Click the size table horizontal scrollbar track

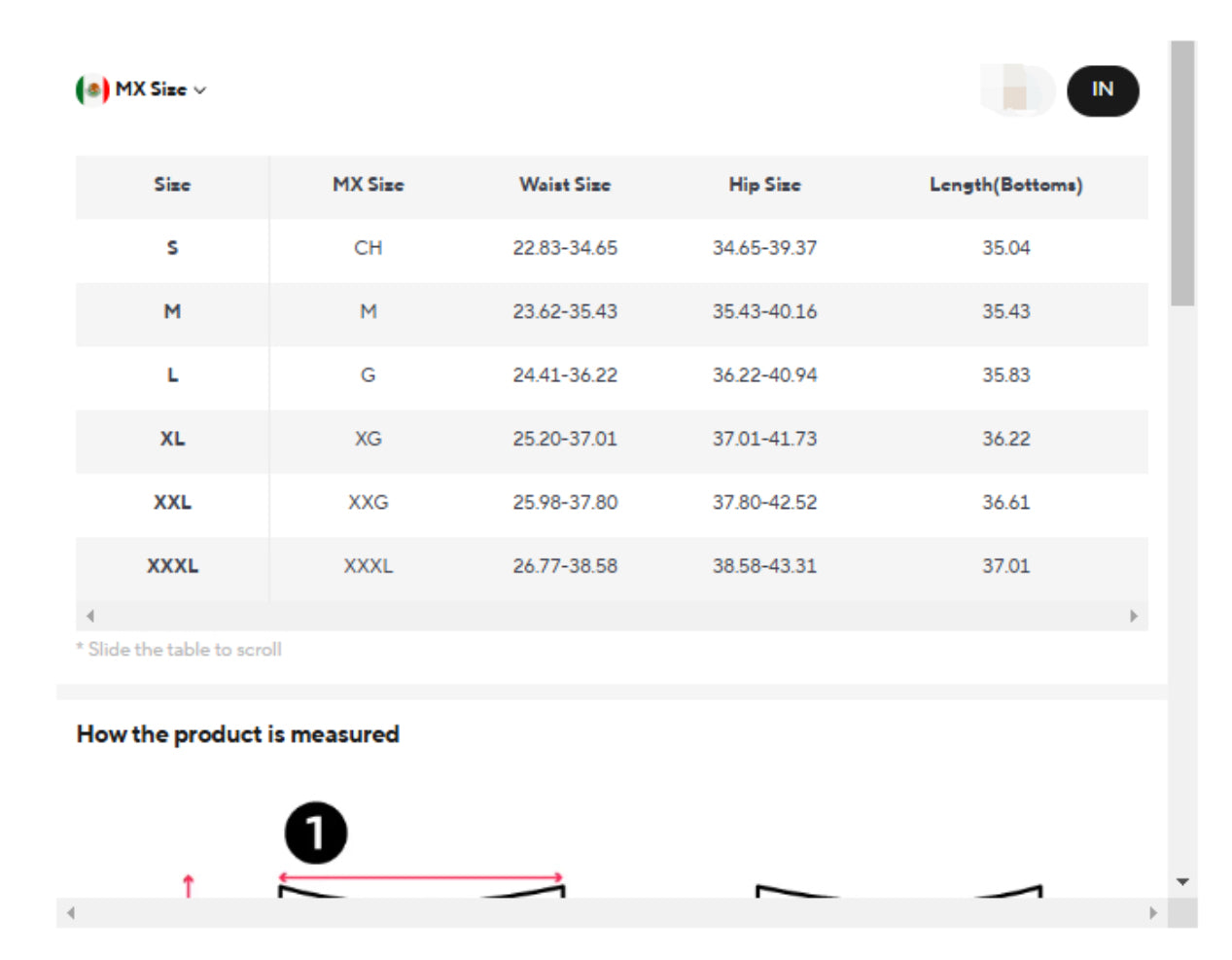611,616
